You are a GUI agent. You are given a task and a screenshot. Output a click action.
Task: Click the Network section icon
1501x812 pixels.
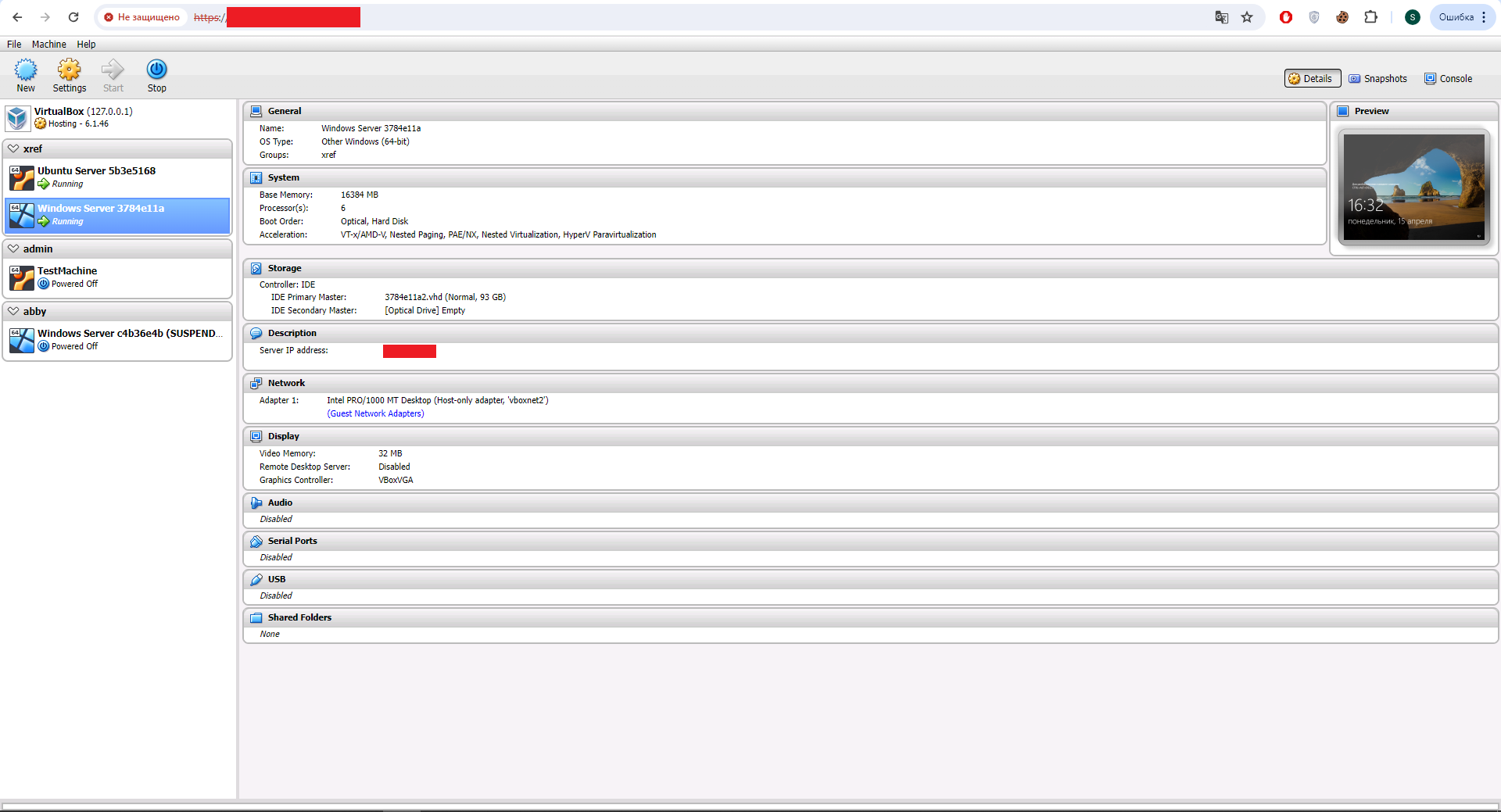(256, 383)
